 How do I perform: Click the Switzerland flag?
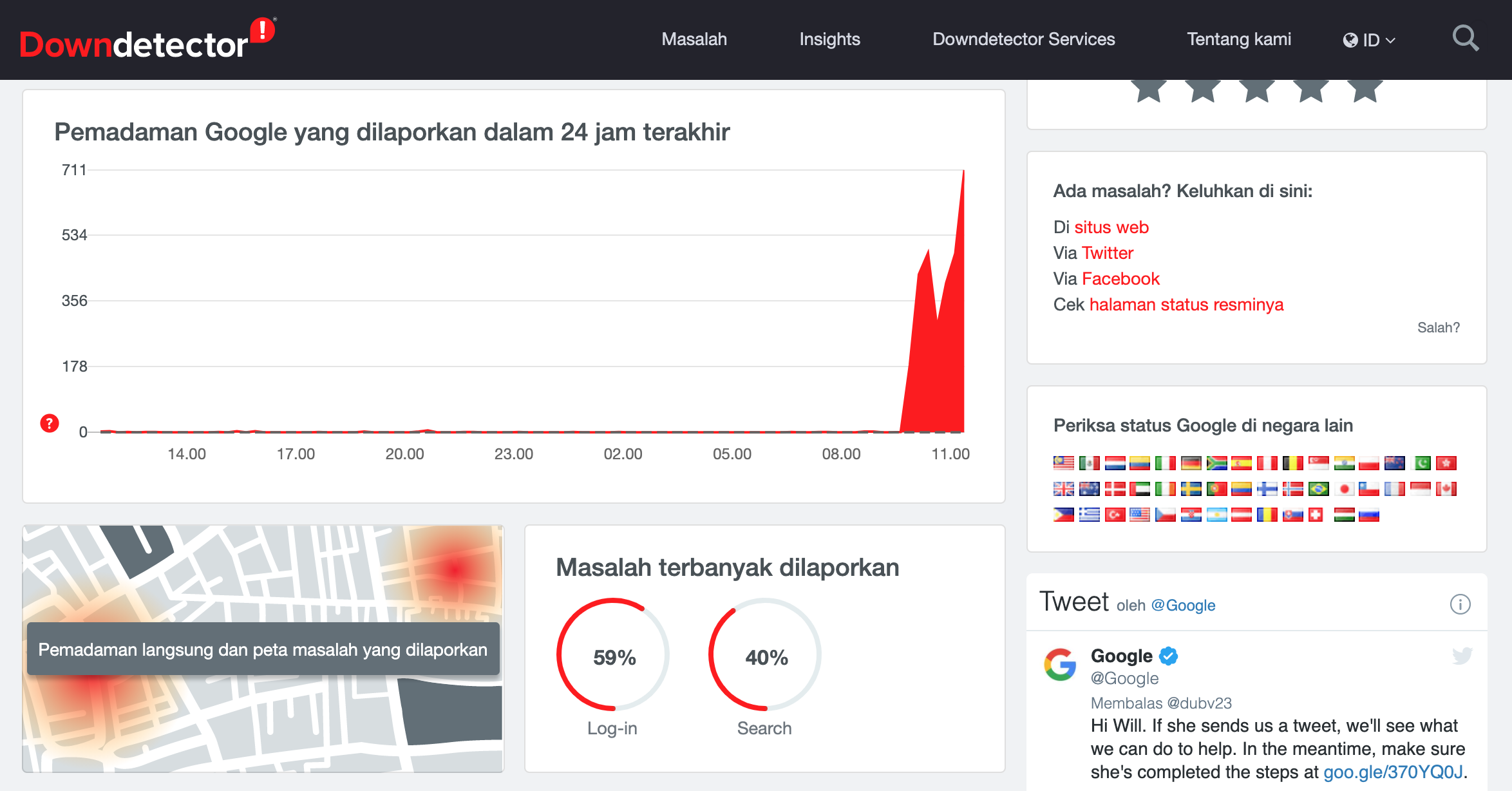pos(1317,515)
